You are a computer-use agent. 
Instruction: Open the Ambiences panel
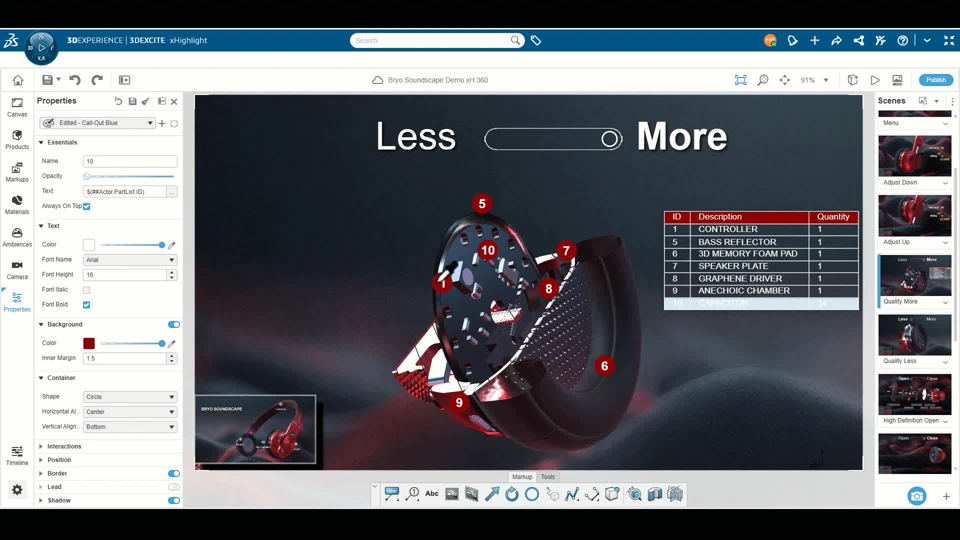17,237
